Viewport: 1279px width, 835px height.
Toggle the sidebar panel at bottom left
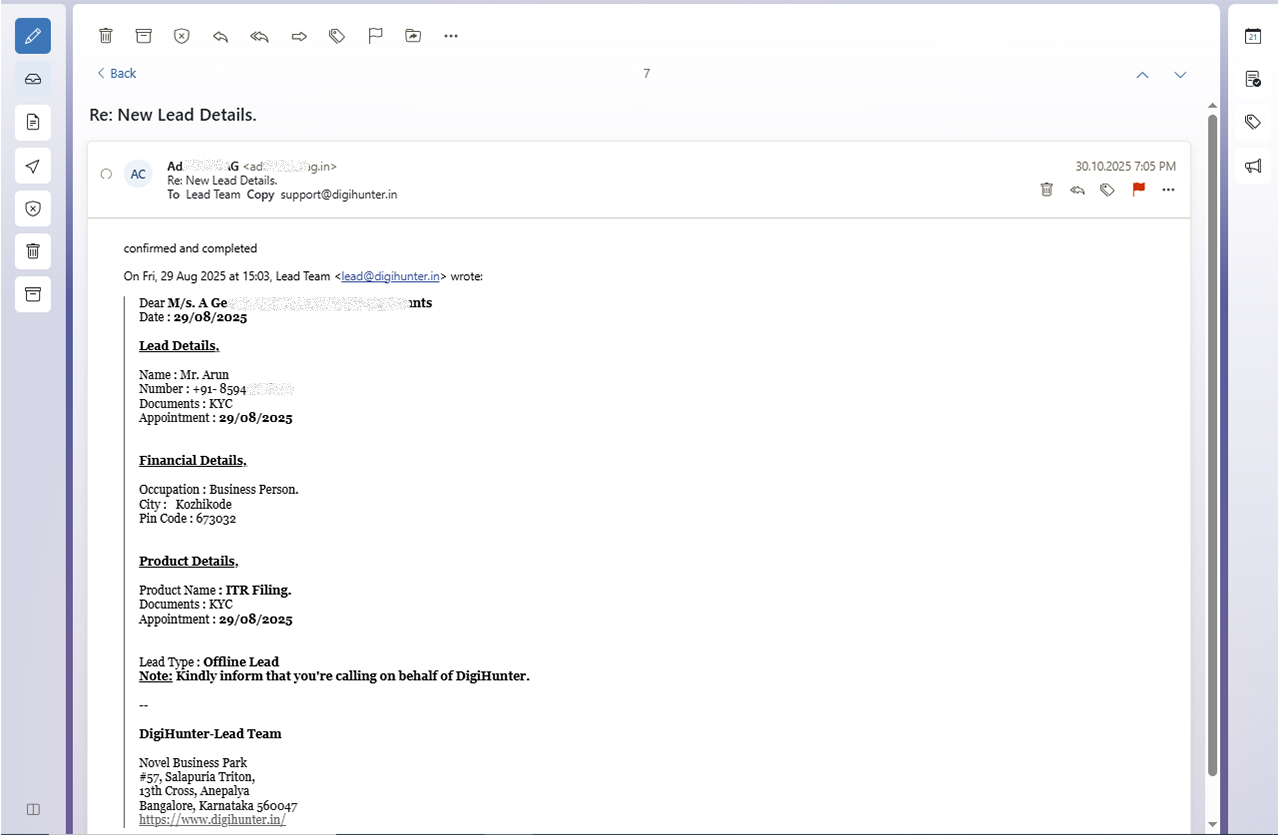(x=33, y=809)
